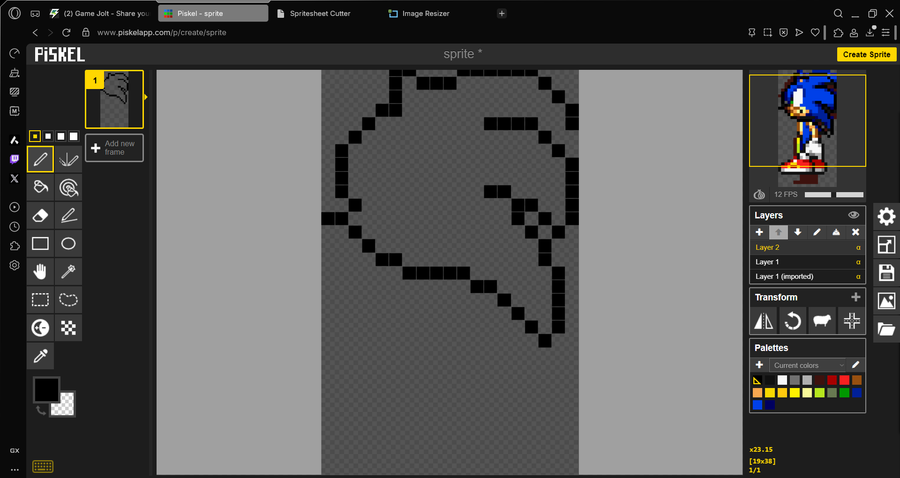Screen dimensions: 900x478
Task: Toggle opacity alpha for Layer 2
Action: click(x=858, y=247)
